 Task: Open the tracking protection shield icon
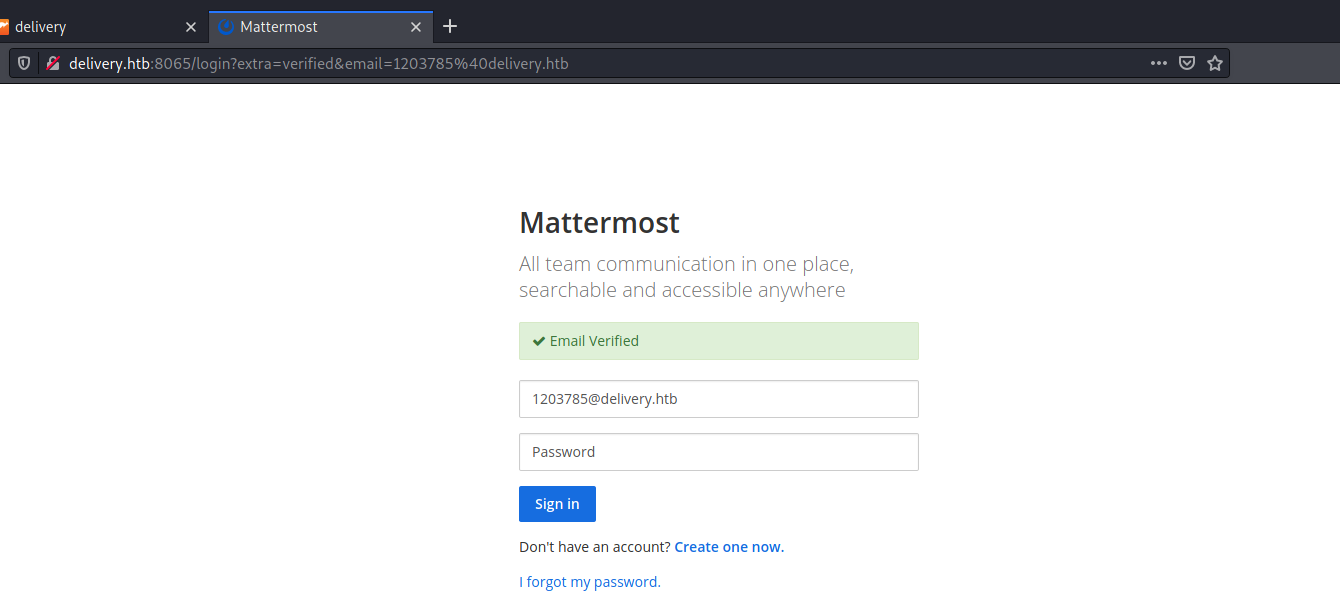click(x=25, y=63)
